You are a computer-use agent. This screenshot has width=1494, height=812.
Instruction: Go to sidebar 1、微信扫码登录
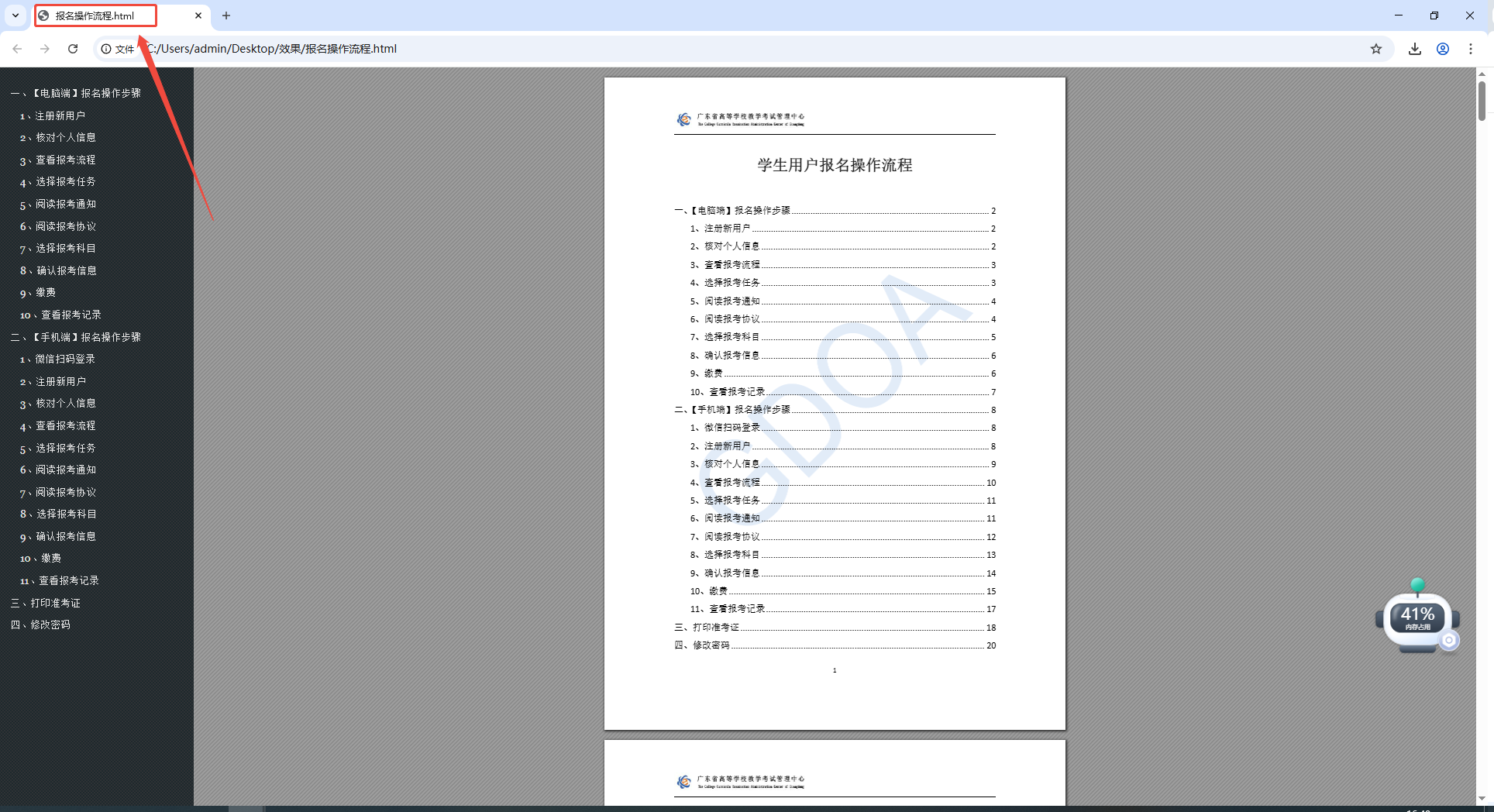tap(57, 359)
